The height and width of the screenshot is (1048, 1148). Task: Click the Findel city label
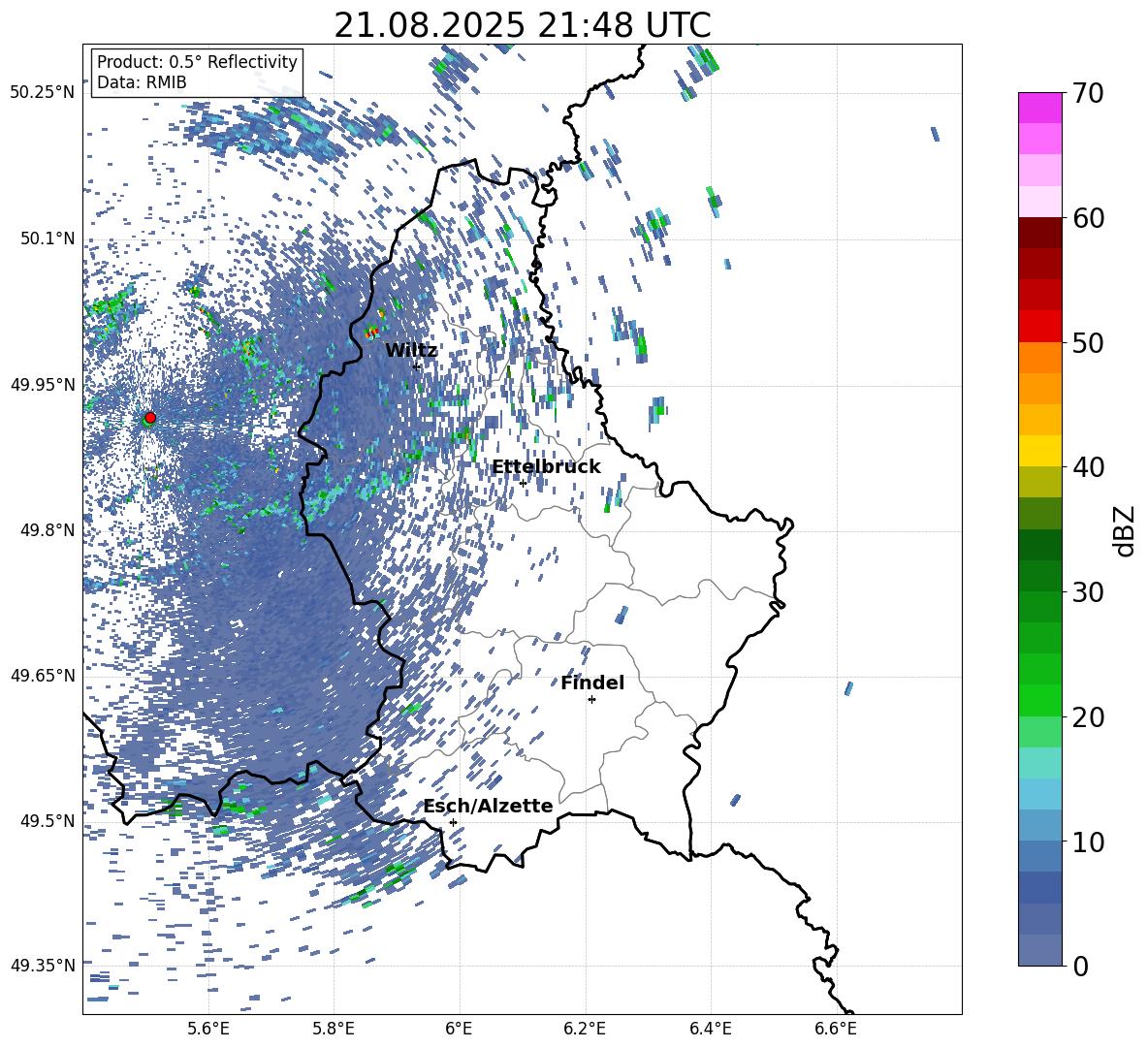pyautogui.click(x=592, y=683)
